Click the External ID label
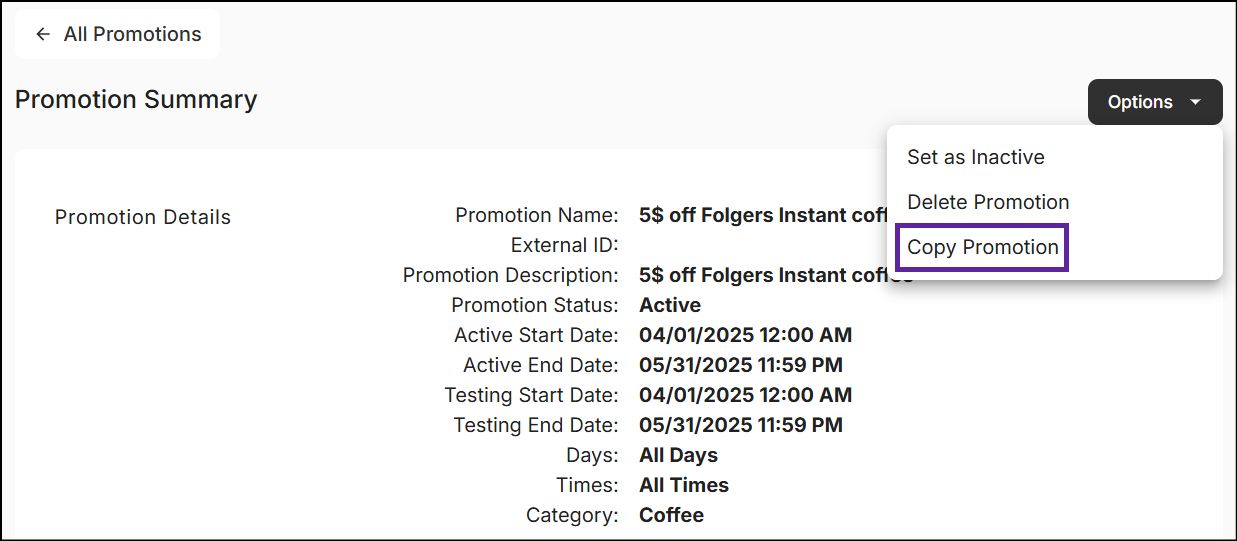This screenshot has height=541, width=1237. point(564,245)
